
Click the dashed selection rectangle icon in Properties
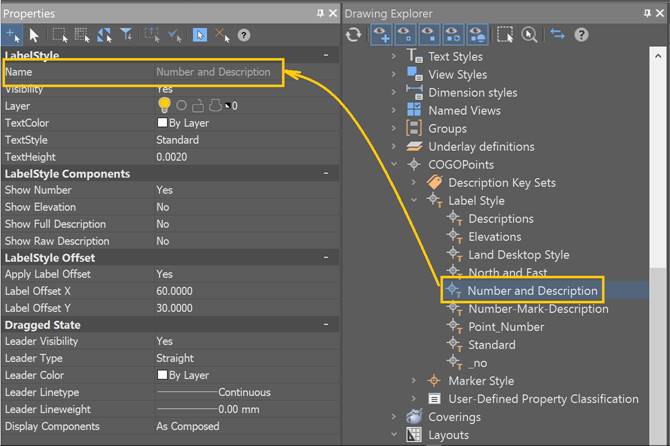(59, 35)
